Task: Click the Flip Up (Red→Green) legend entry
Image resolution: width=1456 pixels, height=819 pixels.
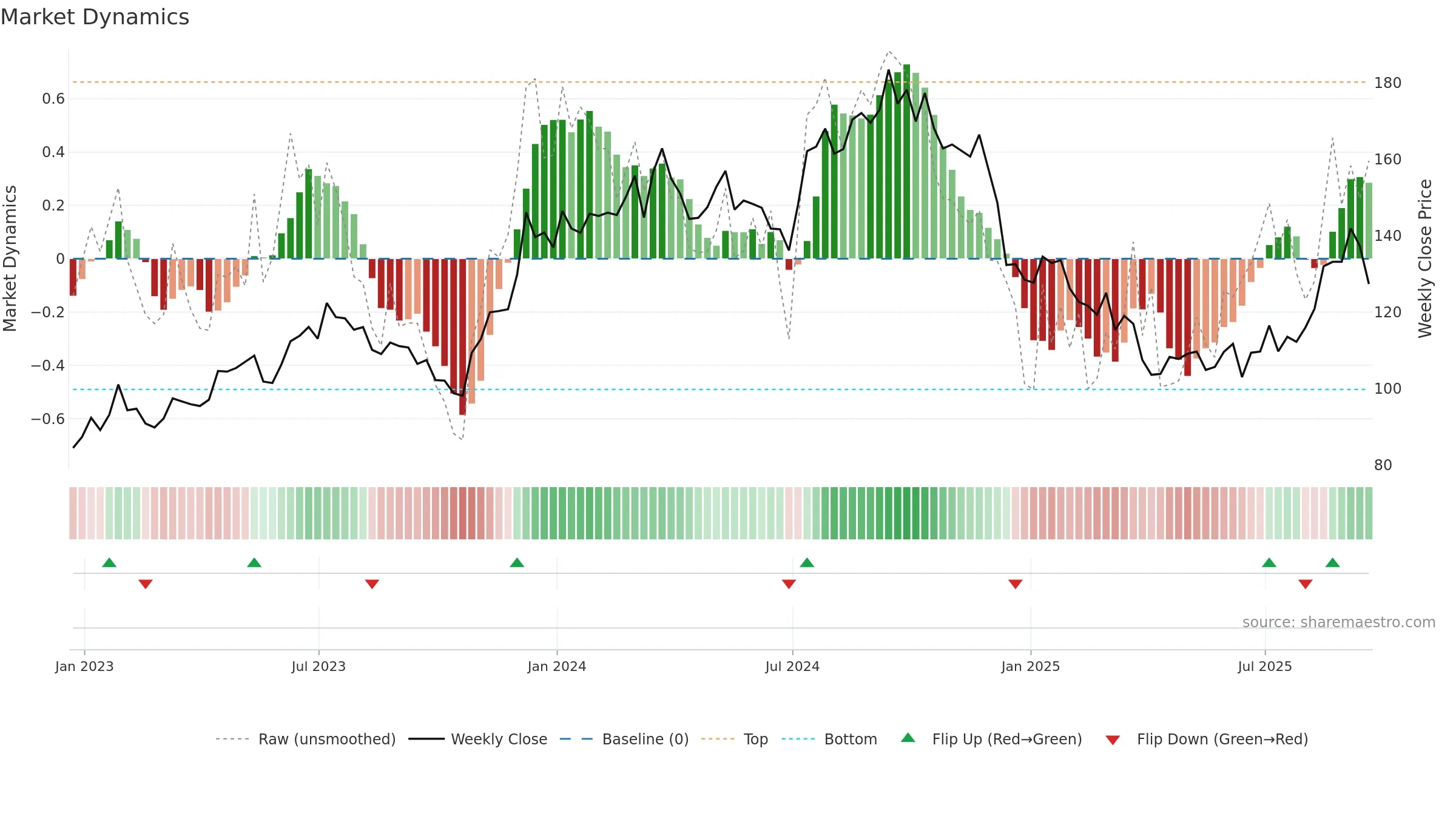Action: coord(991,739)
